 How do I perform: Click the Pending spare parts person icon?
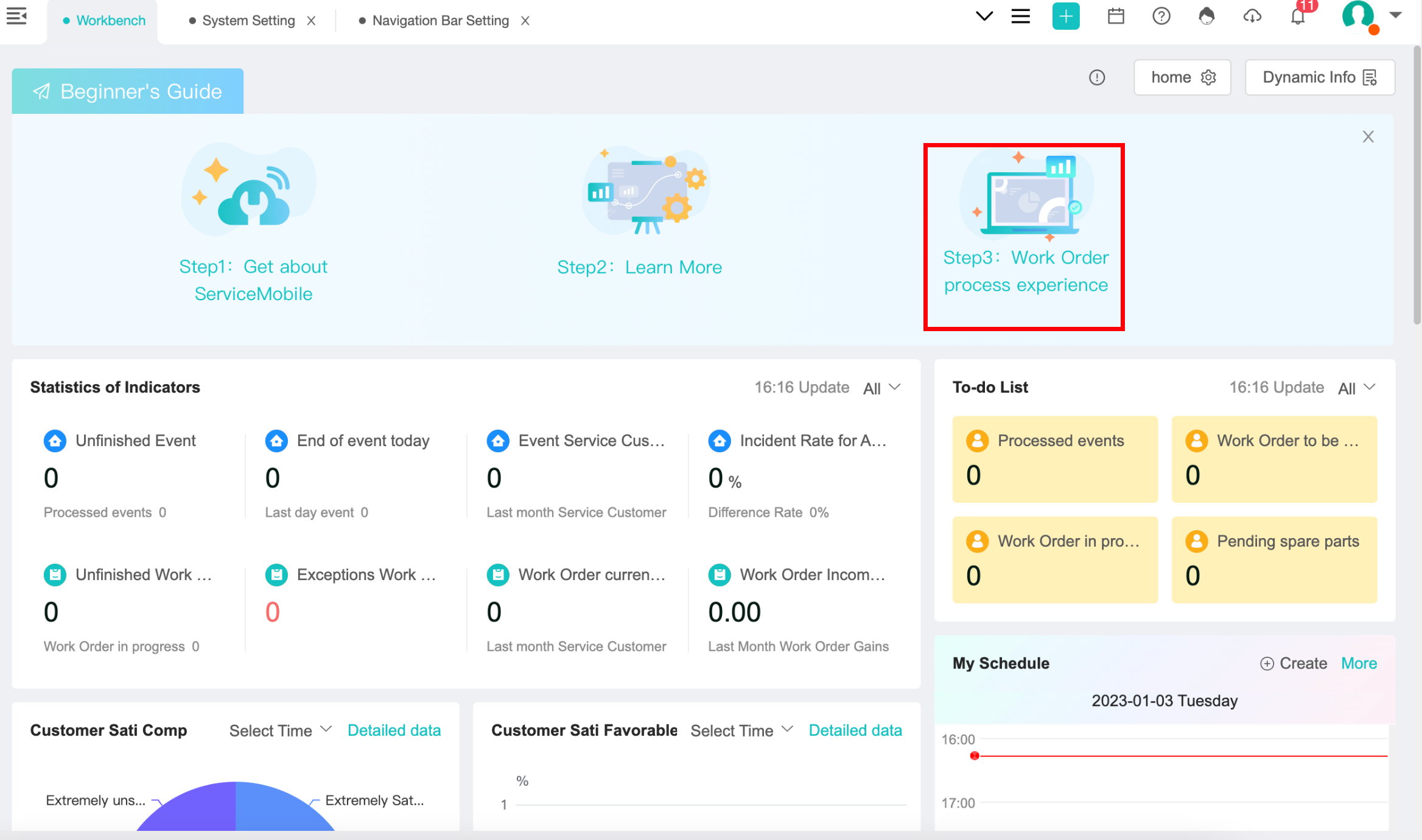(1196, 541)
